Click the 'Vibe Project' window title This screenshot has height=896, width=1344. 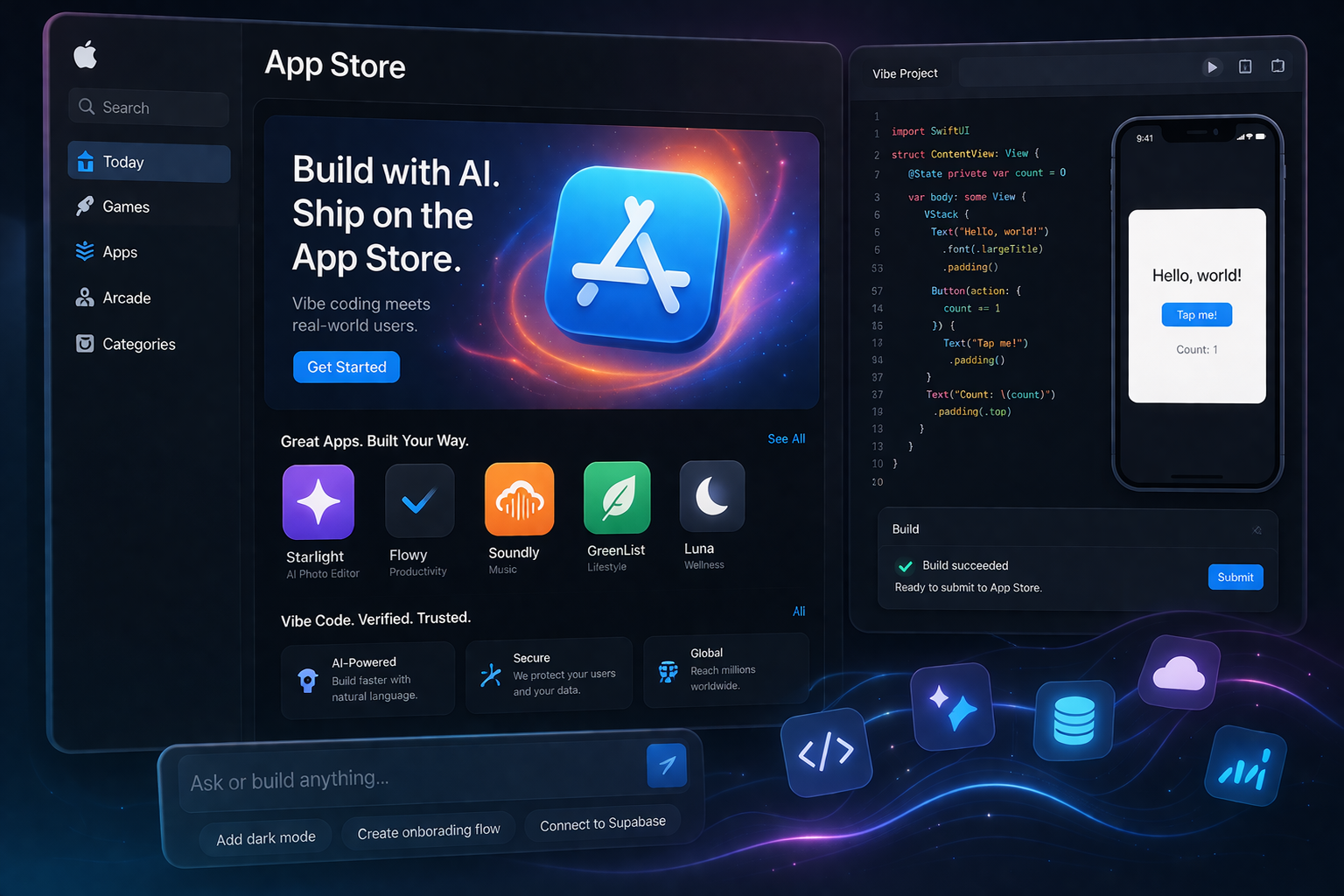pyautogui.click(x=905, y=73)
